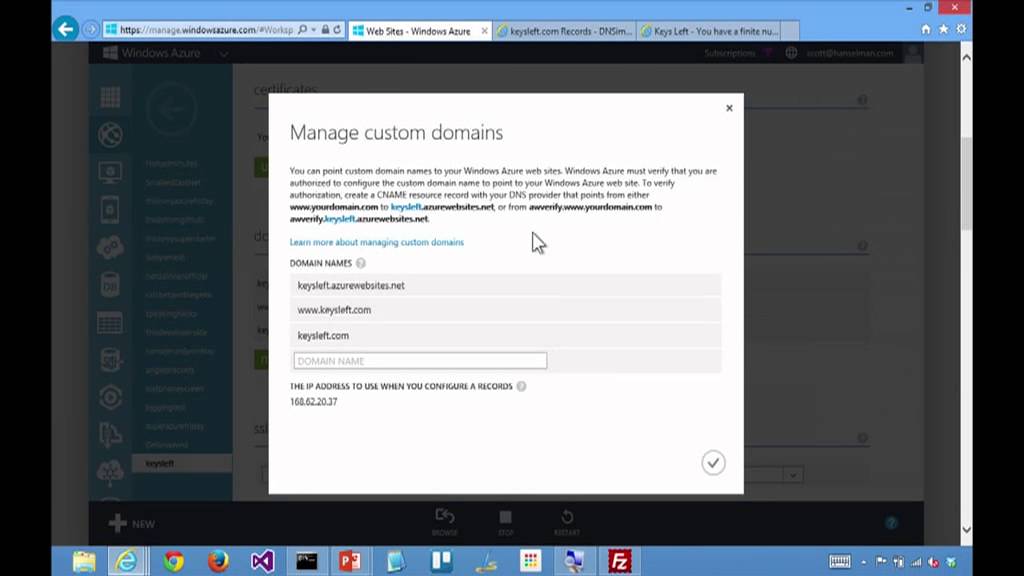Show help for A records IP address

coord(521,387)
